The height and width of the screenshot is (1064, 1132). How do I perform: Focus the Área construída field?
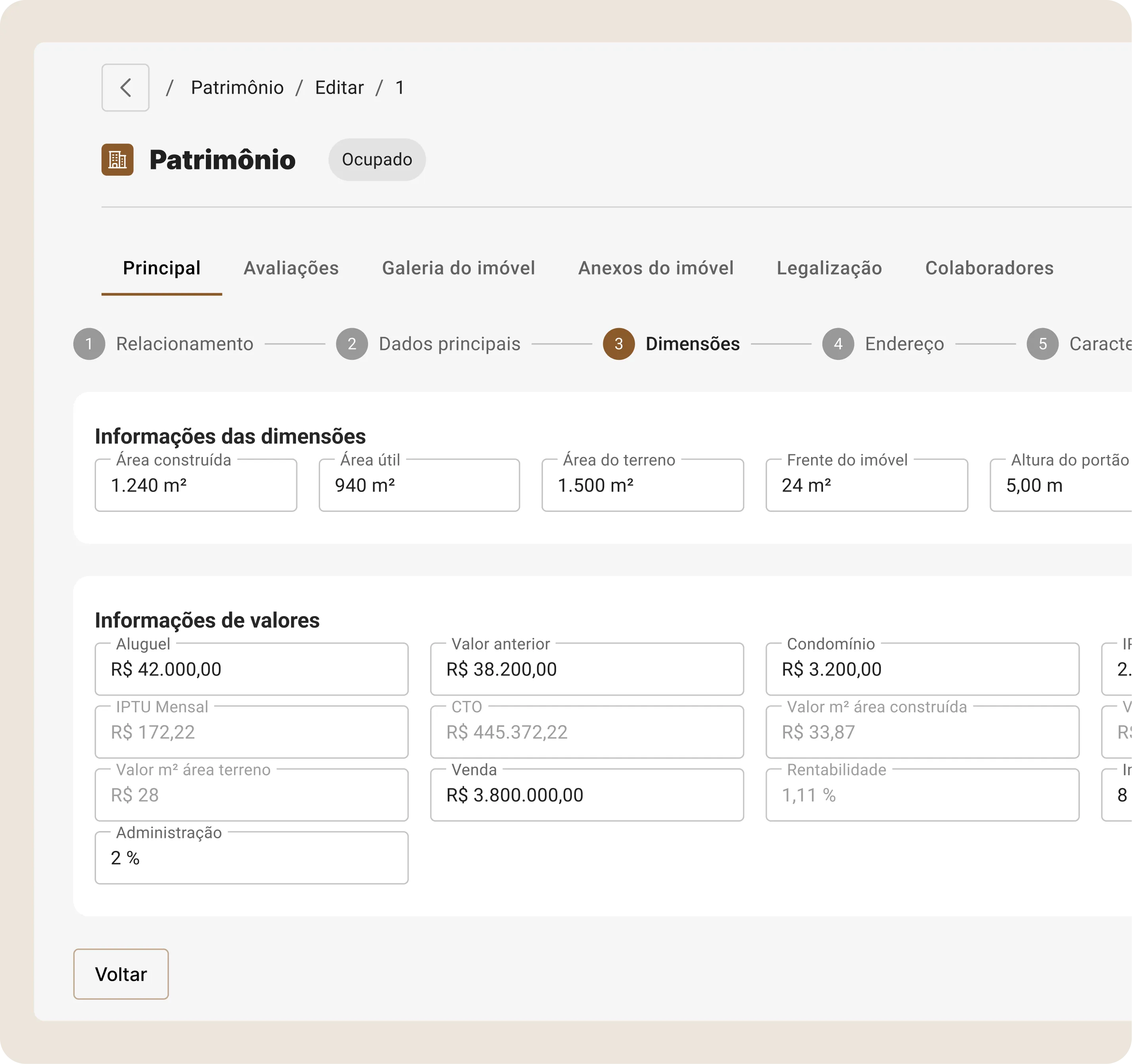coord(195,485)
